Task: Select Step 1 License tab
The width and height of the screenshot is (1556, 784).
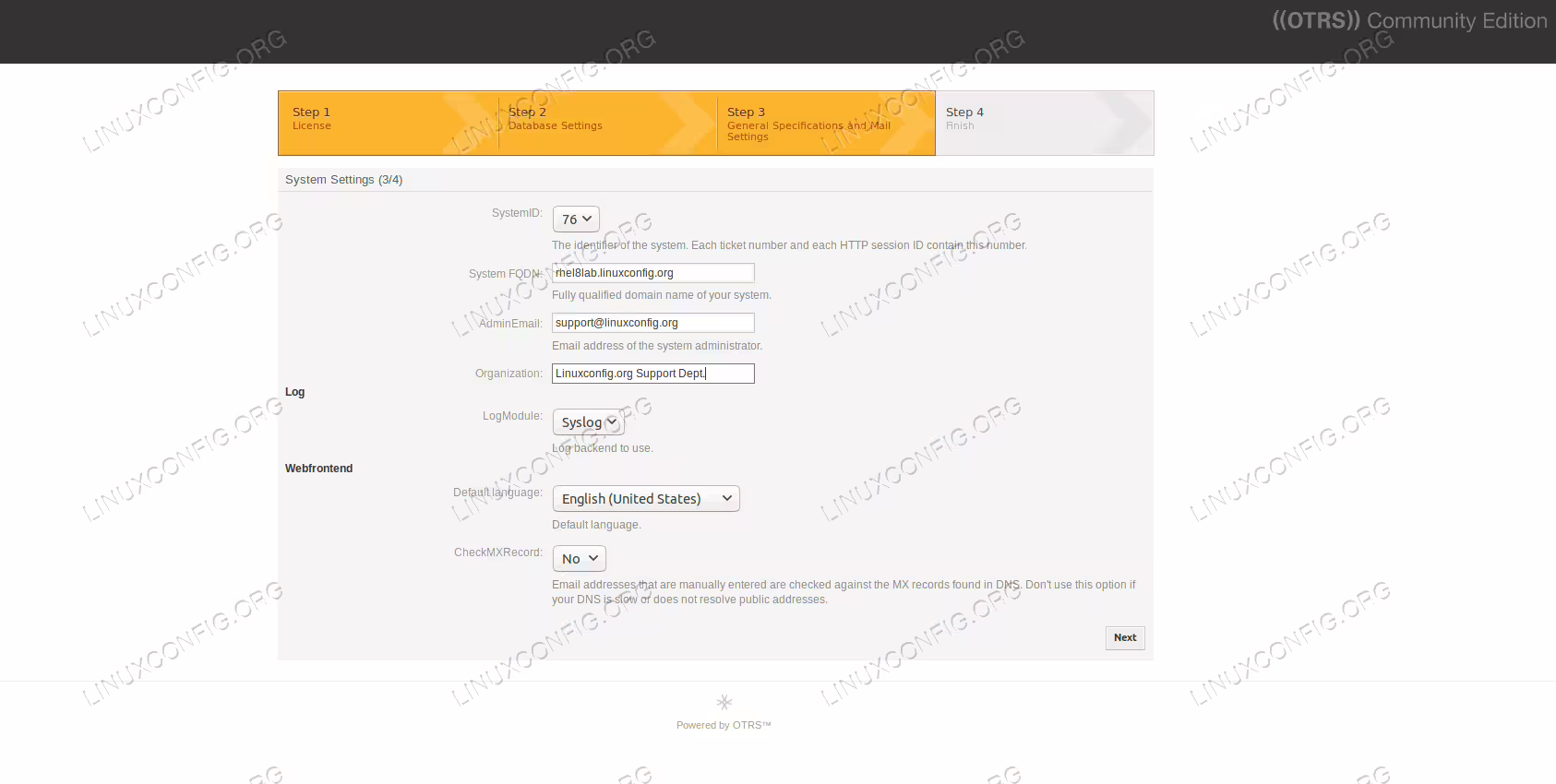Action: 388,123
